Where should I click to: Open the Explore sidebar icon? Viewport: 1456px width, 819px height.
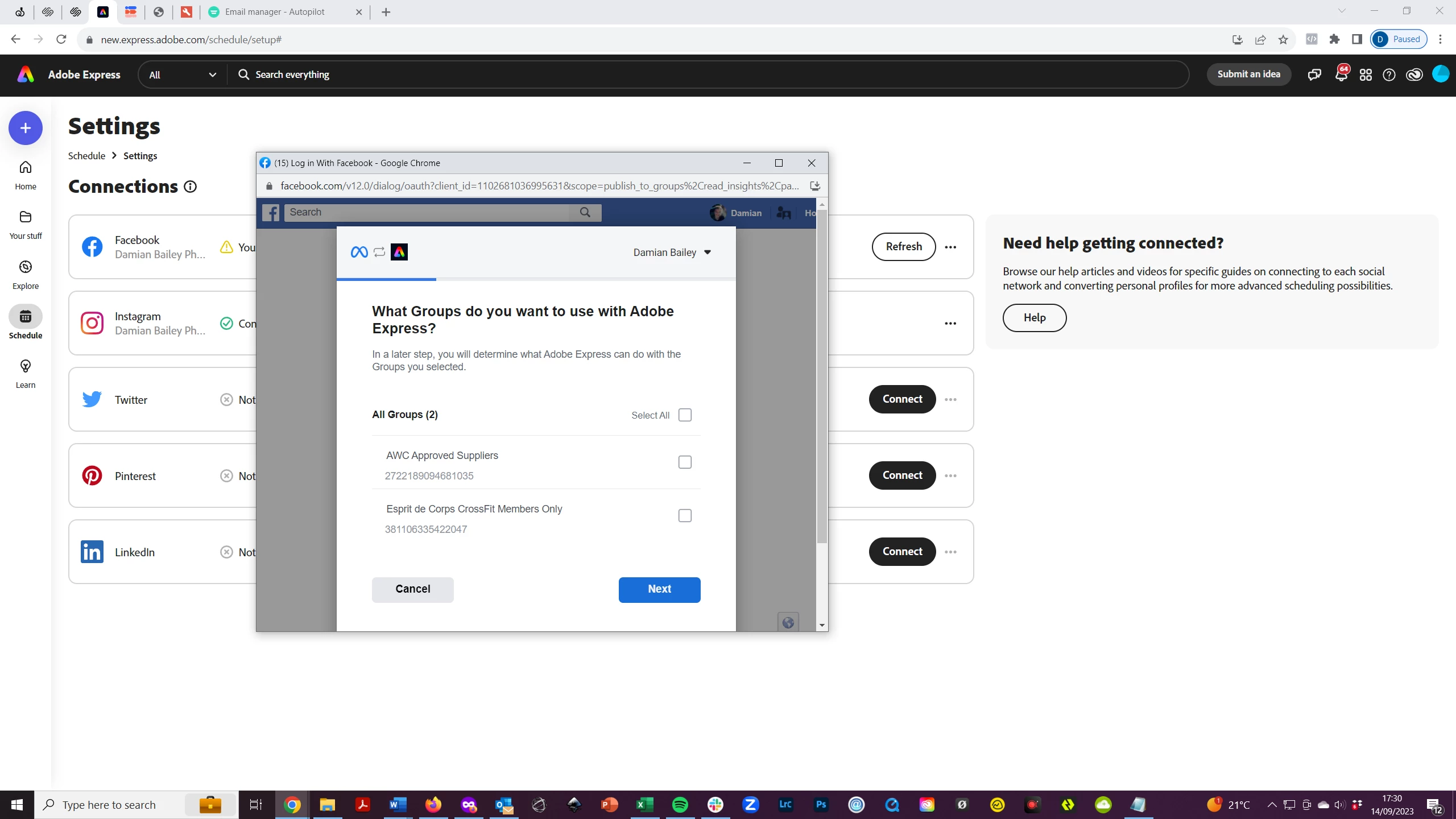click(x=26, y=267)
